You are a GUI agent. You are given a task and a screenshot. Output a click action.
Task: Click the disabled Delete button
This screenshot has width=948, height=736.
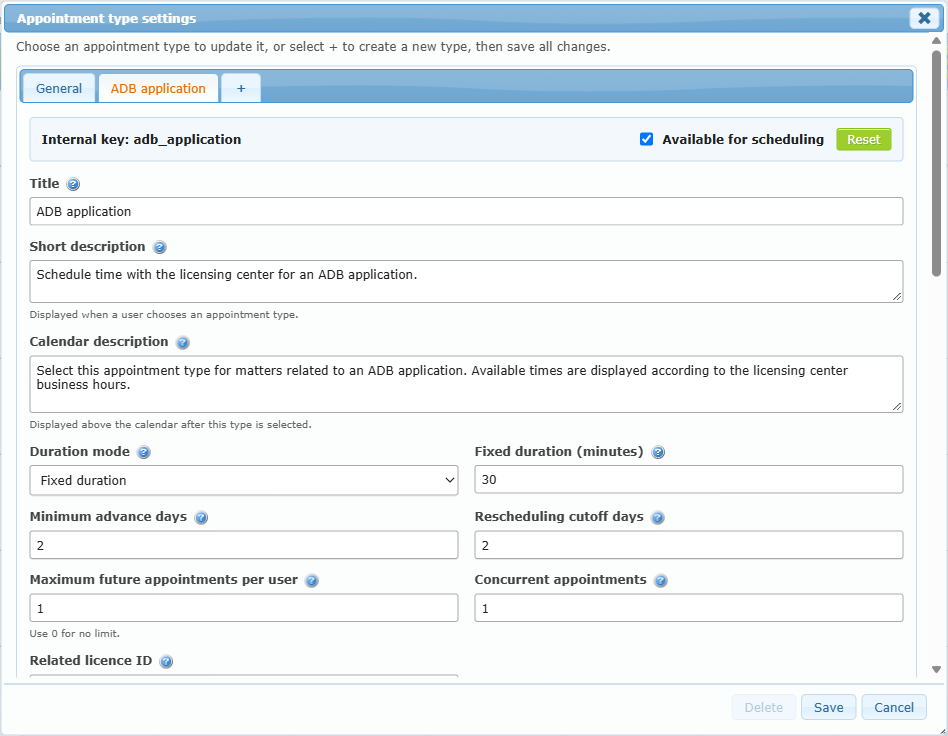tap(764, 708)
